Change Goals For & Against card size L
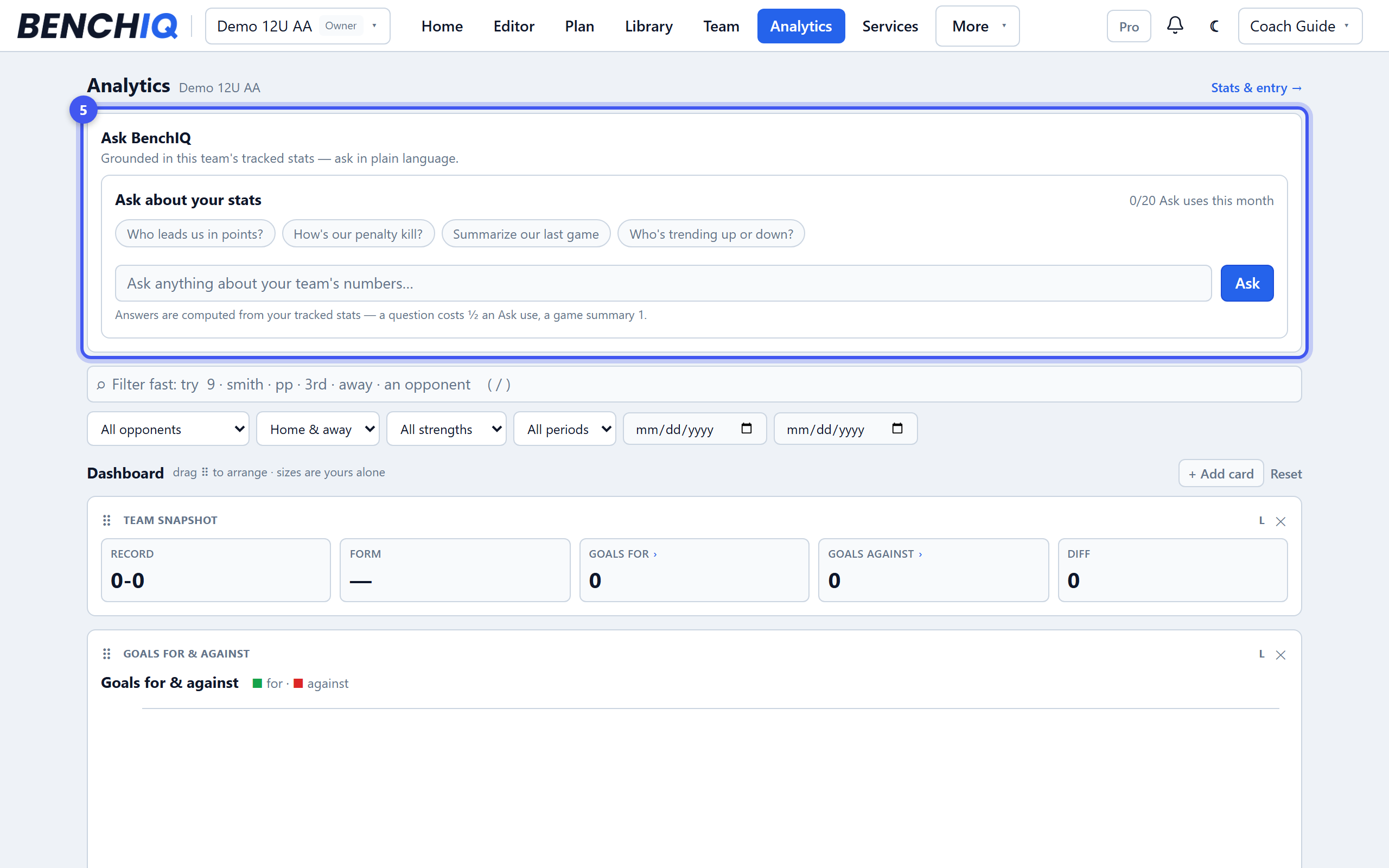This screenshot has width=1389, height=868. (x=1261, y=654)
